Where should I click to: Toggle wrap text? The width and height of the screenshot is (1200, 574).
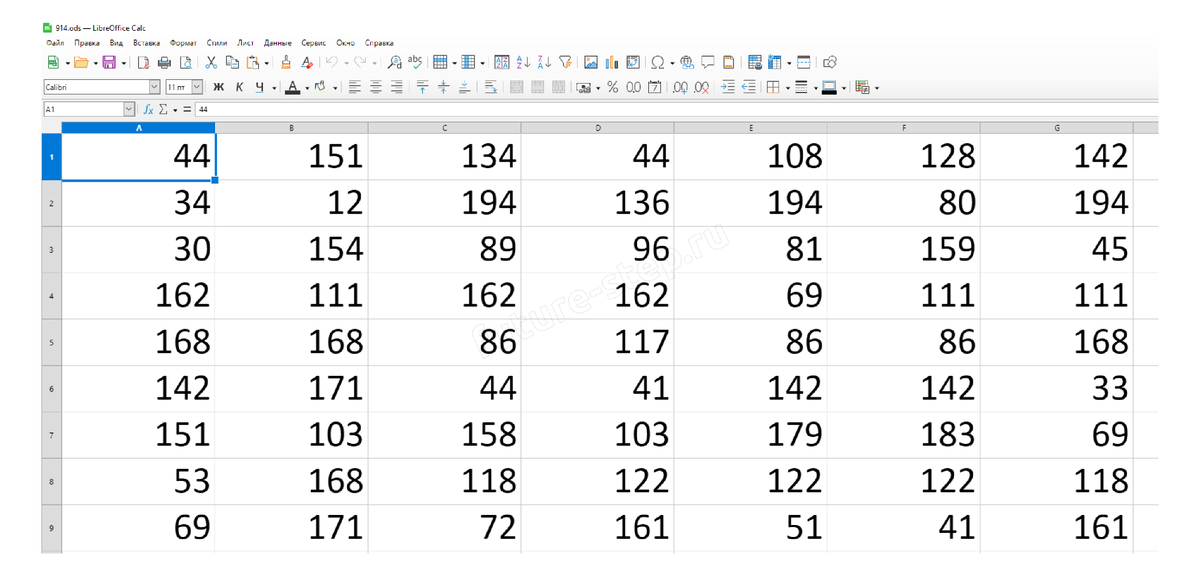pos(491,87)
